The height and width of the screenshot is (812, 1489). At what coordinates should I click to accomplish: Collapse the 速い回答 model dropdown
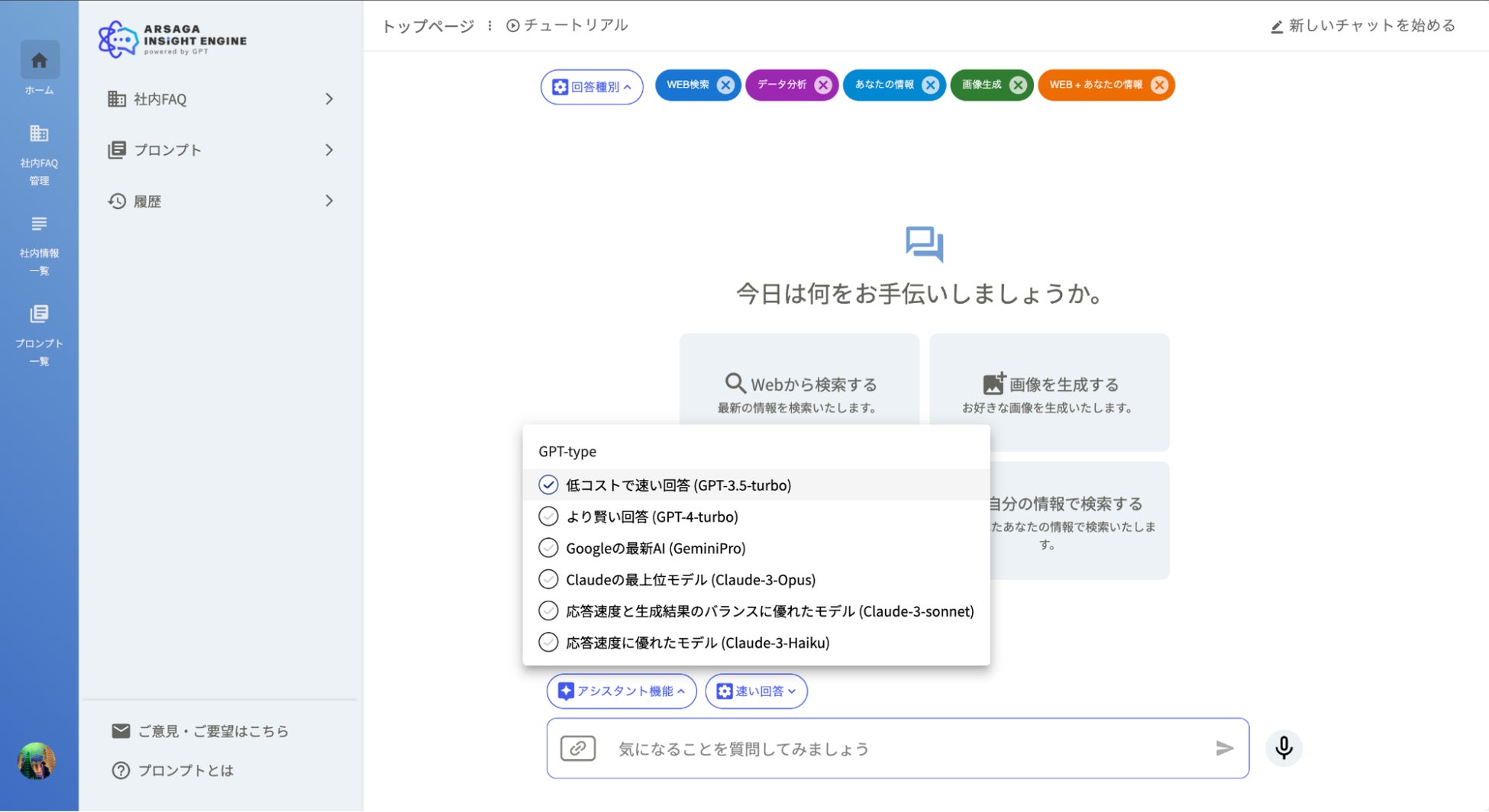pos(756,691)
